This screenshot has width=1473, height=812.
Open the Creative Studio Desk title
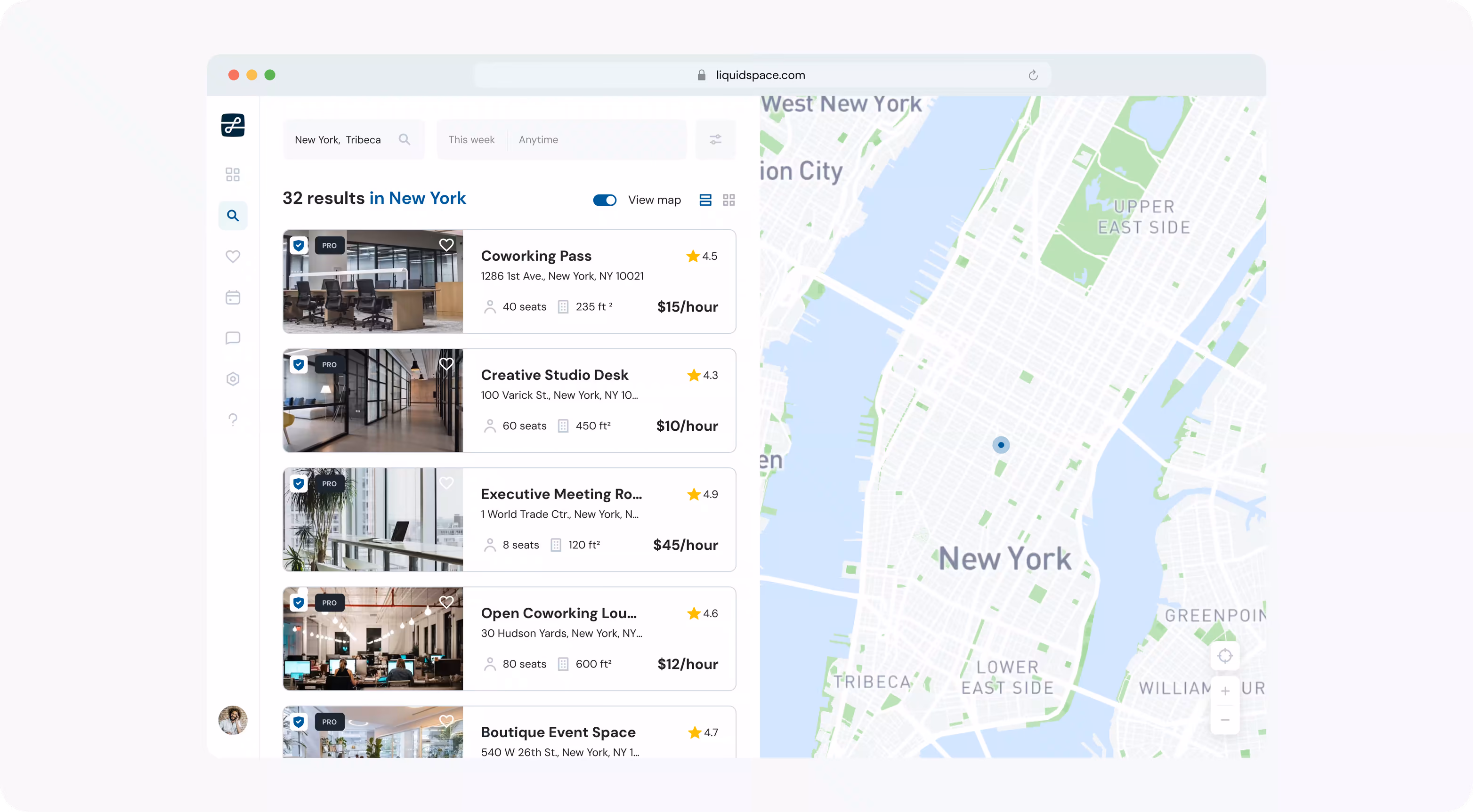click(555, 375)
